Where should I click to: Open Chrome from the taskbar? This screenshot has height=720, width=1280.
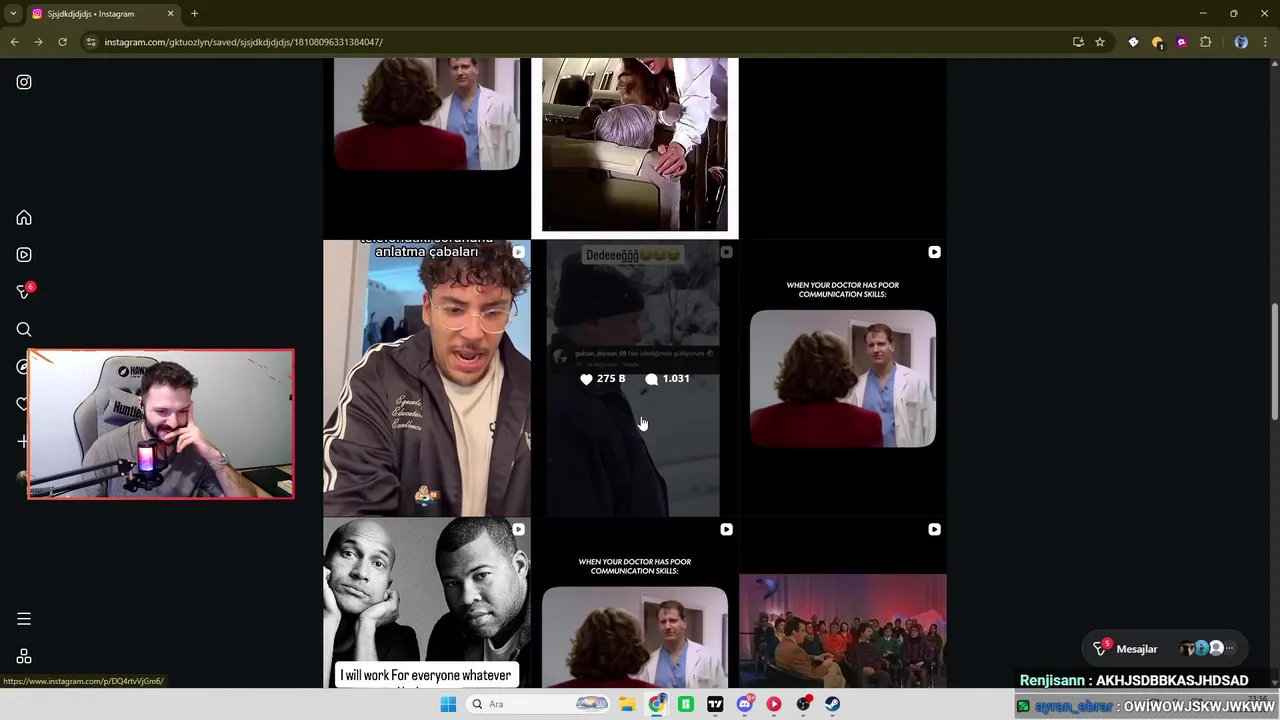point(656,704)
